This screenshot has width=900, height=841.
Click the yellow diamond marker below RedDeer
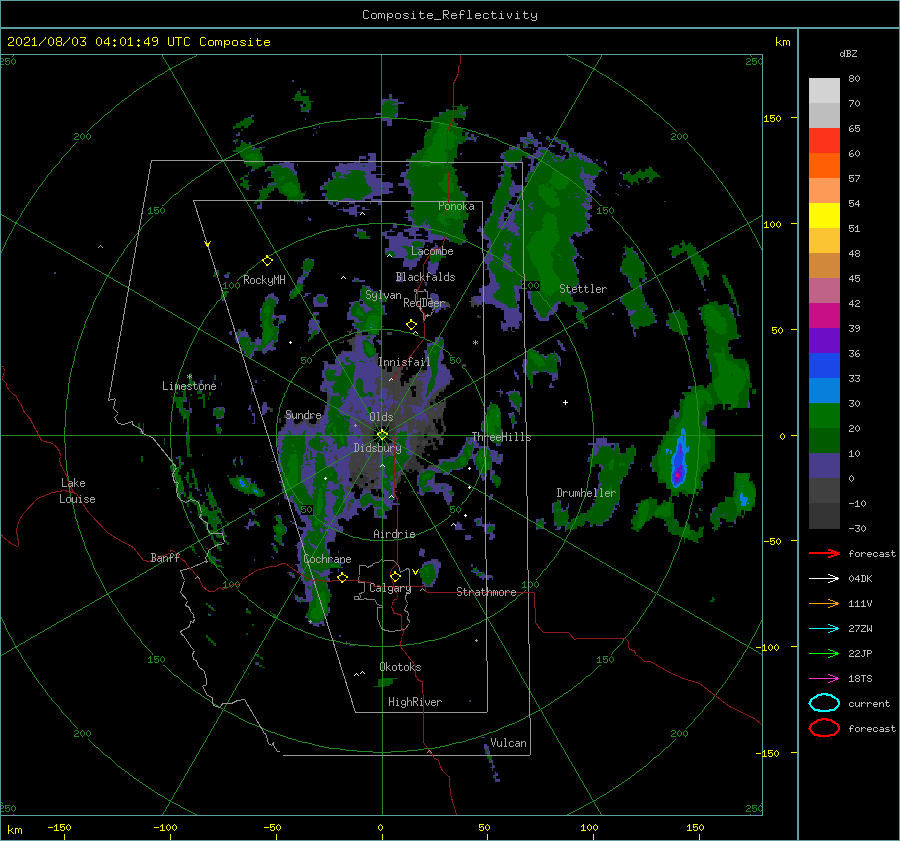412,325
